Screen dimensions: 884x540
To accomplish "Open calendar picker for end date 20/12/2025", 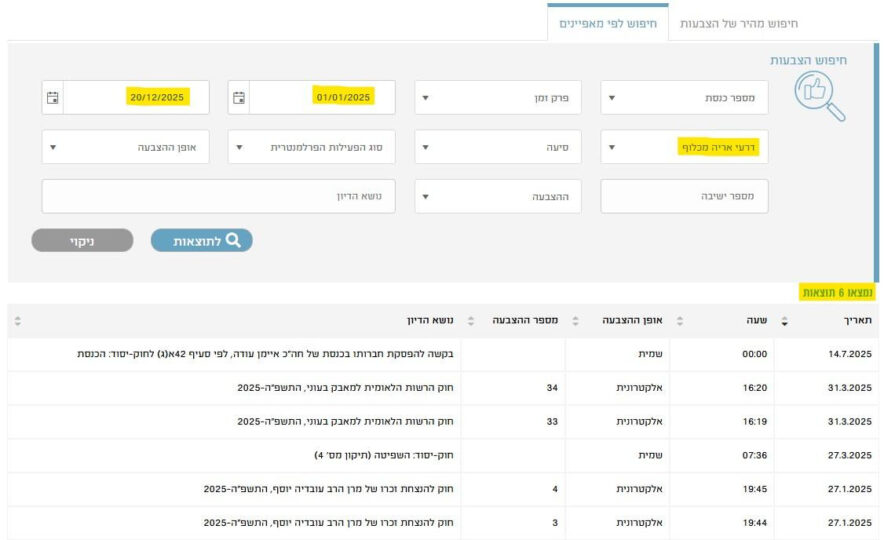I will pyautogui.click(x=53, y=98).
